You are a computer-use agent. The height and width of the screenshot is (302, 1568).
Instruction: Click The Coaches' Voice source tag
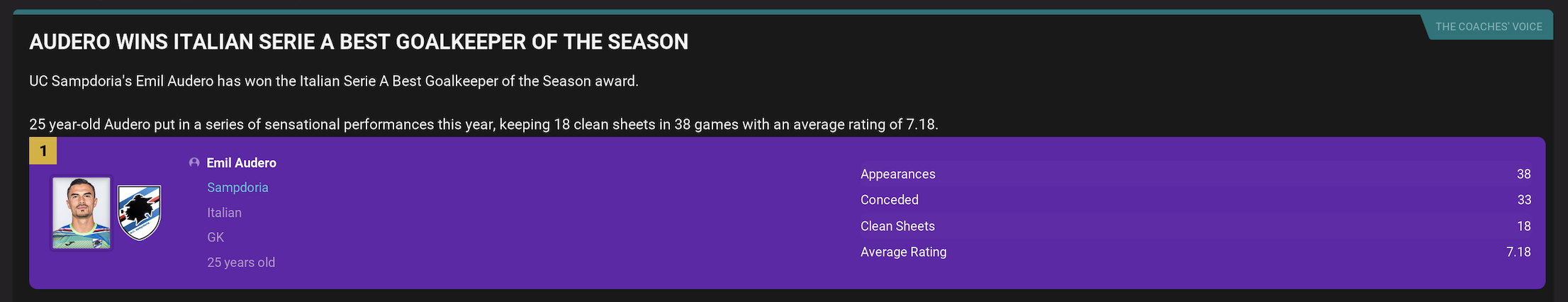pos(1489,27)
